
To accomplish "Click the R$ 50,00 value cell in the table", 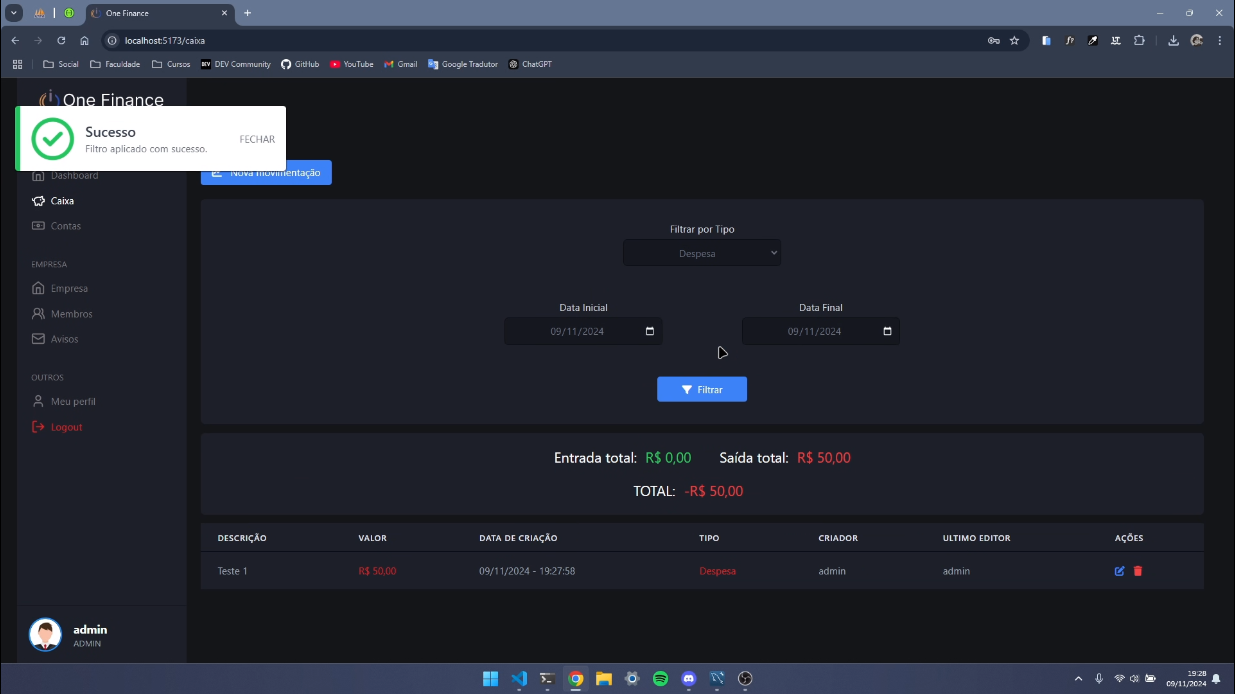I will coord(377,571).
